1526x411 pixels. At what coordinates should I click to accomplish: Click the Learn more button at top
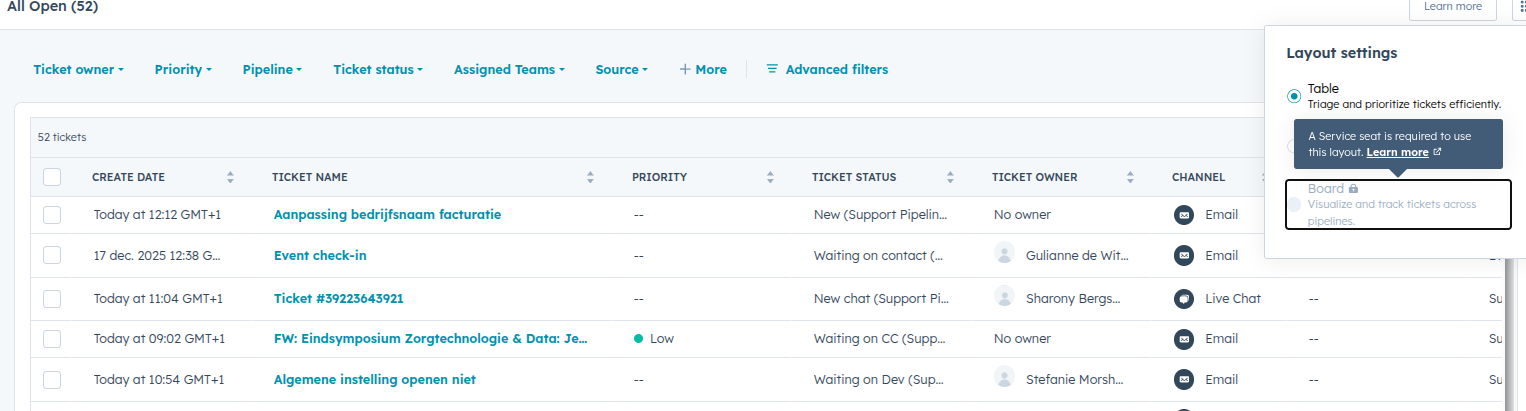(1452, 7)
